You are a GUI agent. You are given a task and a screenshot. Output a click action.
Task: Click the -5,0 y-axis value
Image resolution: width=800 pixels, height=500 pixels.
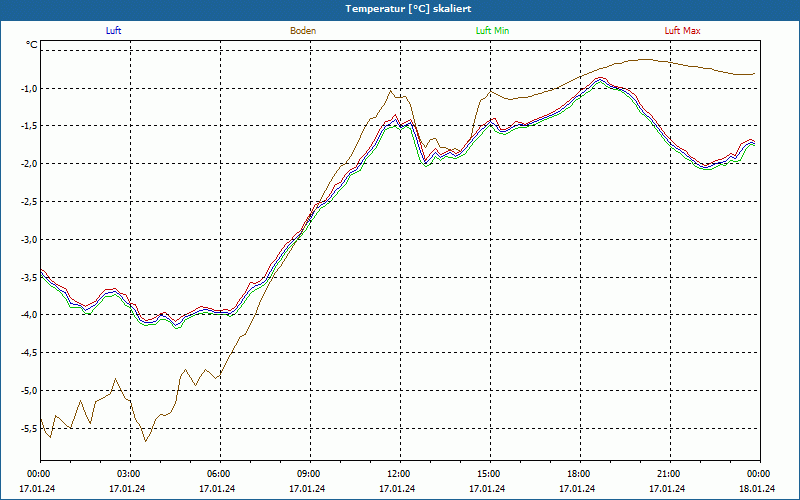pos(29,390)
